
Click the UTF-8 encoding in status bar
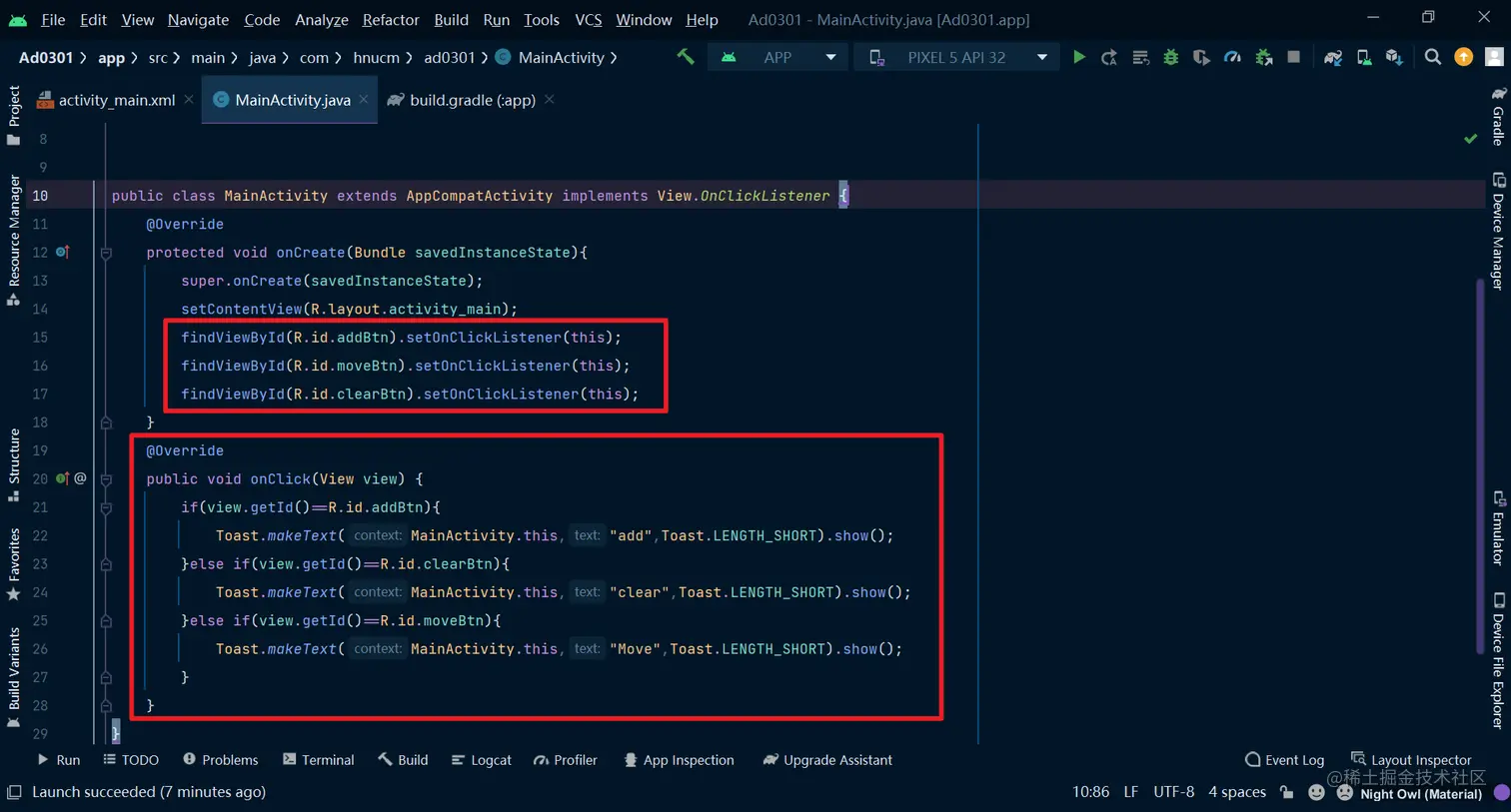1174,792
